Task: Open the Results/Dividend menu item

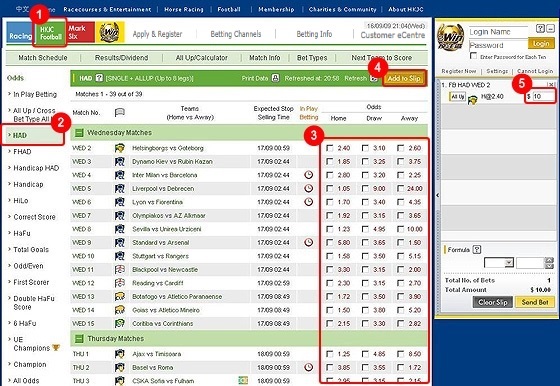Action: [121, 58]
